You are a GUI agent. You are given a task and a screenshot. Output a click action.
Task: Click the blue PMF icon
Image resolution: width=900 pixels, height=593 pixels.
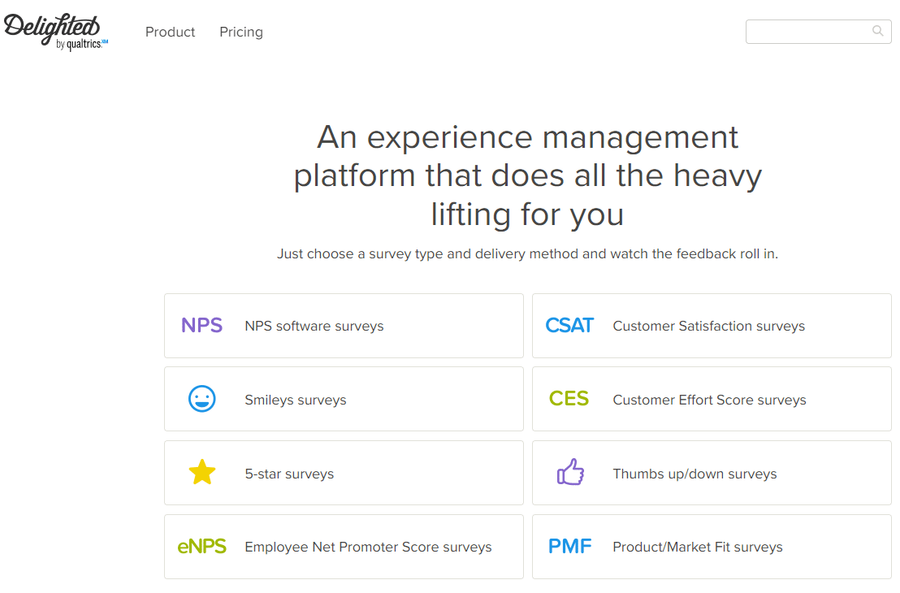coord(569,547)
